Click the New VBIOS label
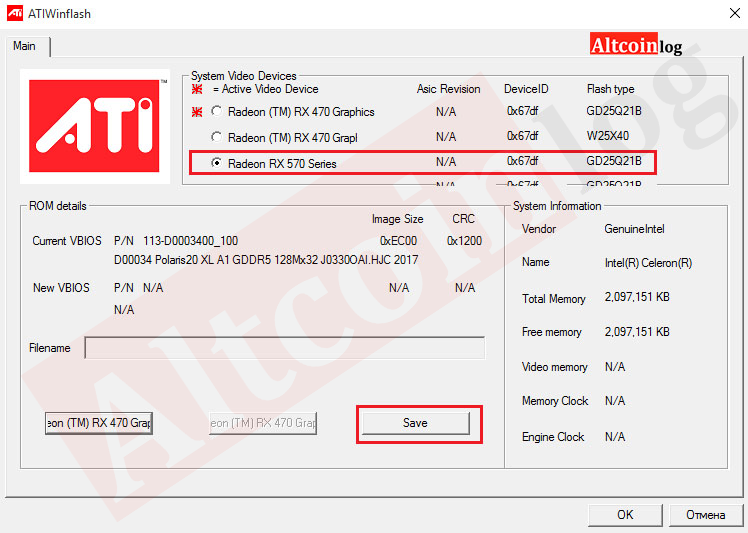 (x=61, y=288)
